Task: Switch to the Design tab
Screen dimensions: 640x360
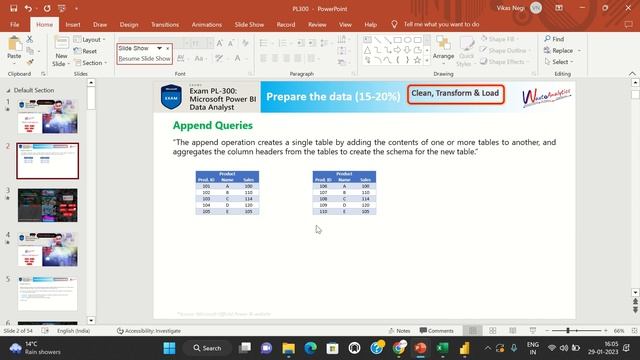Action: 129,24
